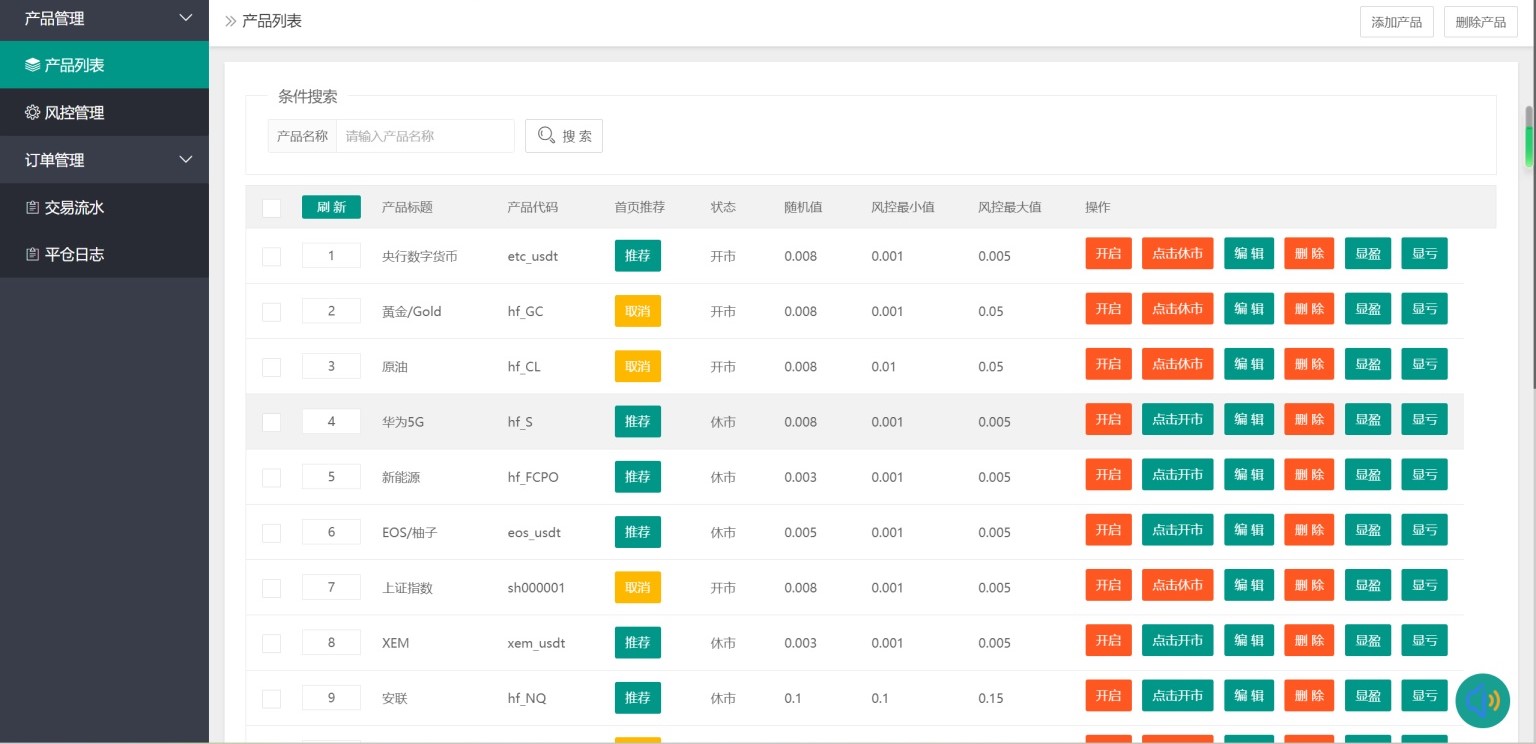1536x744 pixels.
Task: Collapse the 订单管理 menu chevron
Action: tap(186, 159)
